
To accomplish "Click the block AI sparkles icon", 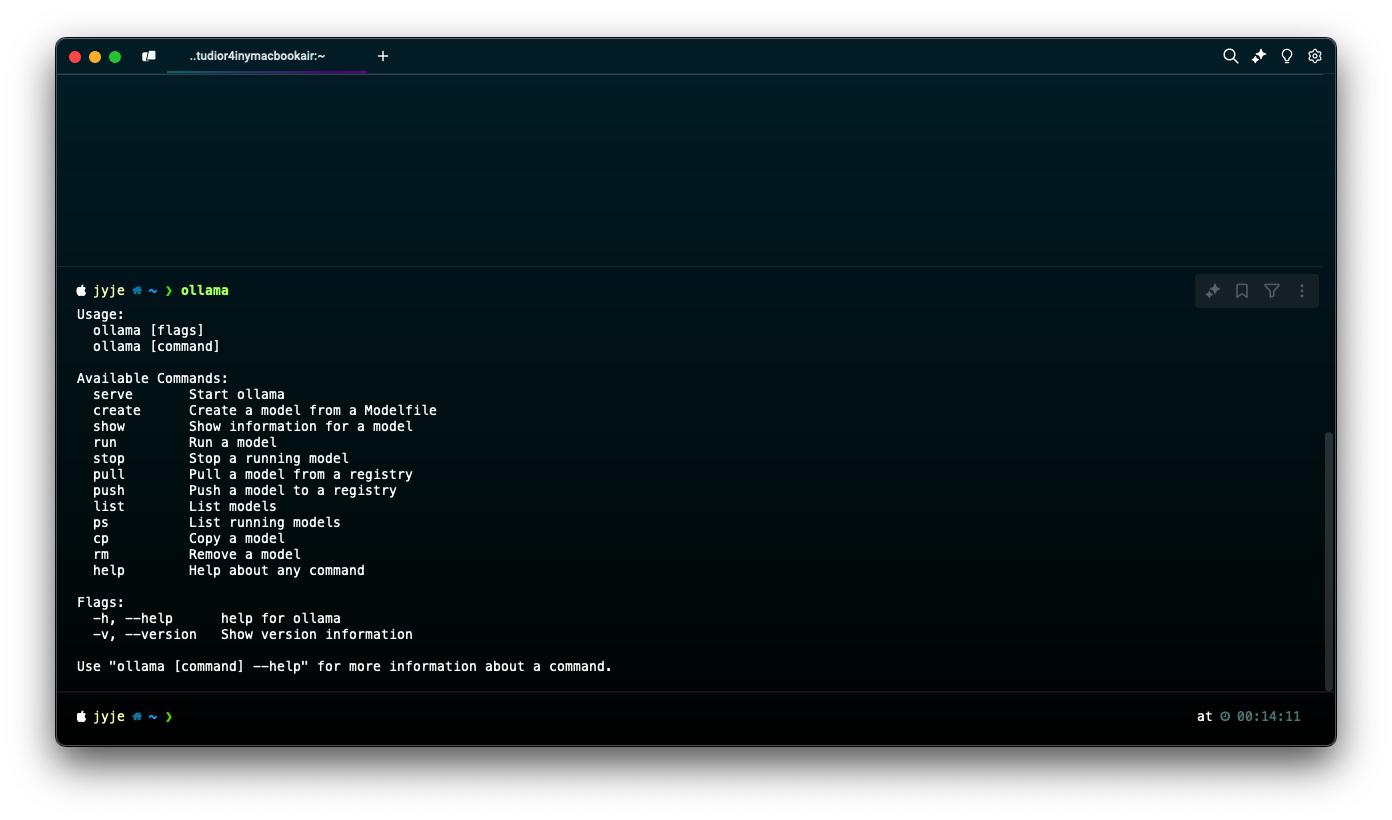I will pos(1213,291).
